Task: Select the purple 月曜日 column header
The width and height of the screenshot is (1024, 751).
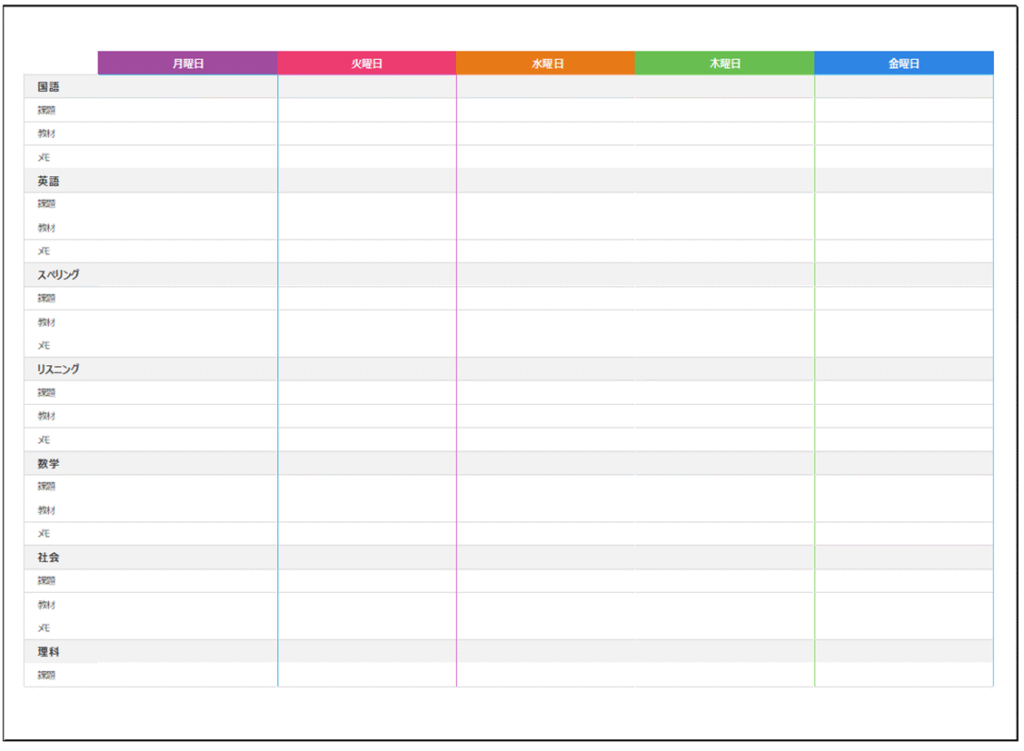Action: pos(187,63)
